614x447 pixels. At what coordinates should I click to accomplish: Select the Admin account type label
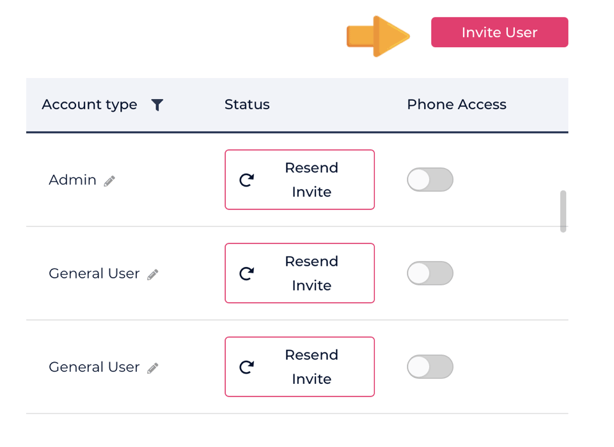point(73,180)
